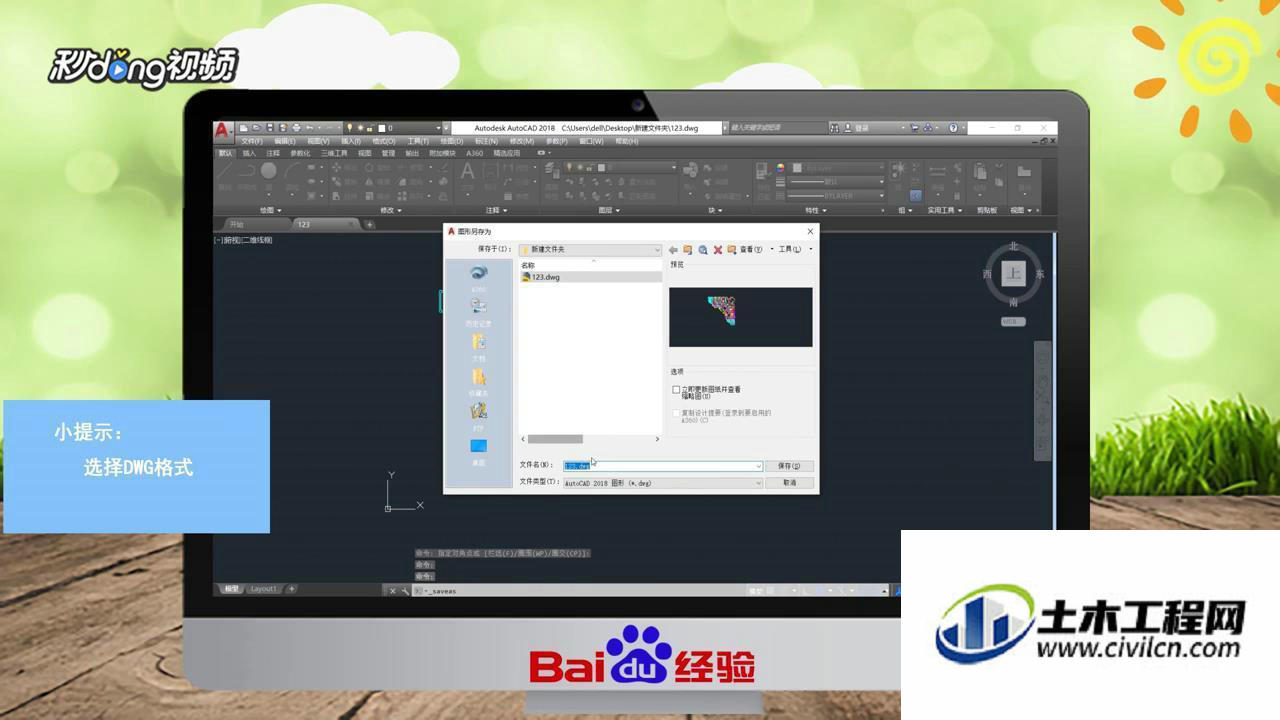This screenshot has height=720, width=1280.
Task: Open 收藏夹 in the dialog sidebar
Action: (479, 381)
